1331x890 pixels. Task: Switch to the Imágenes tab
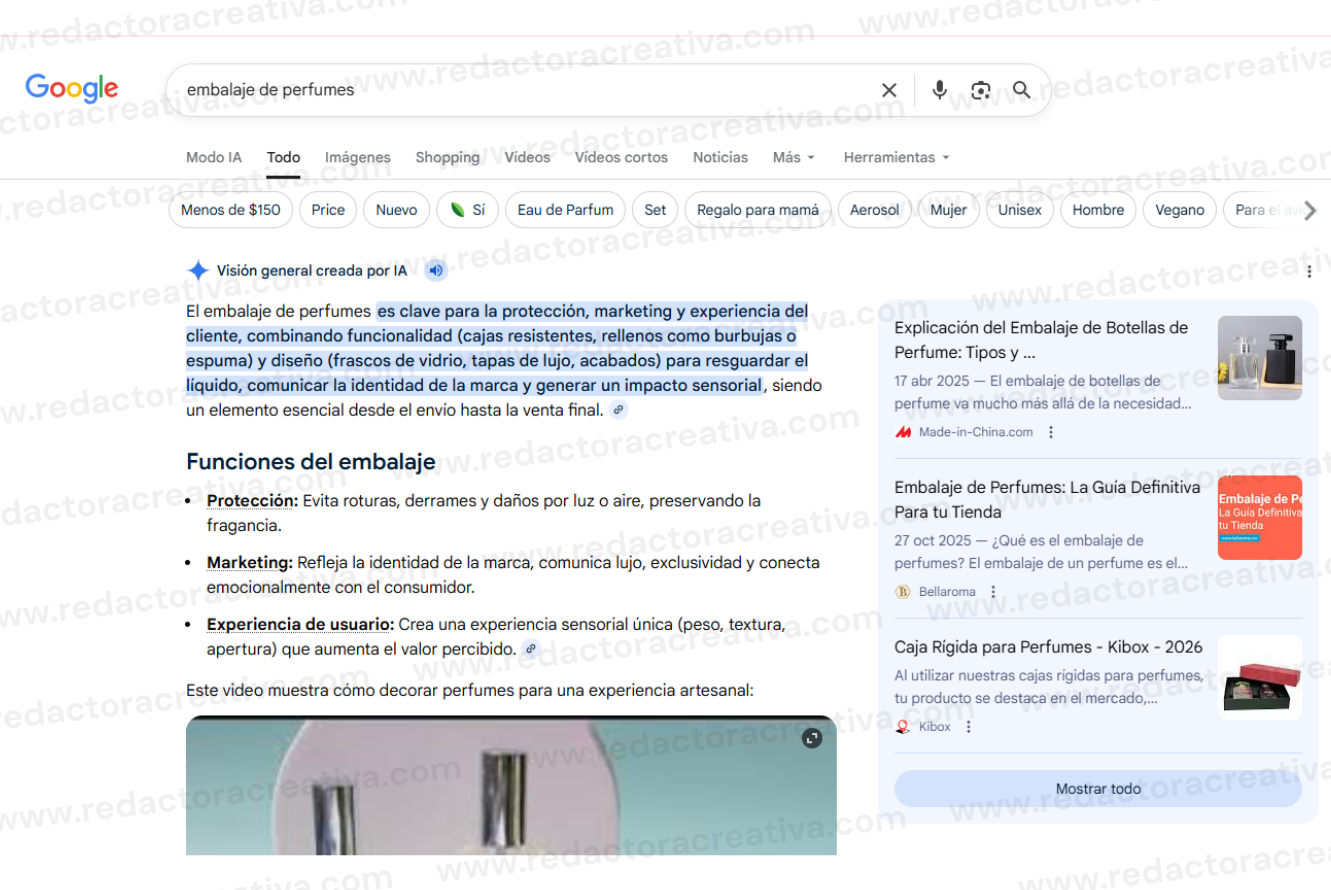tap(358, 157)
